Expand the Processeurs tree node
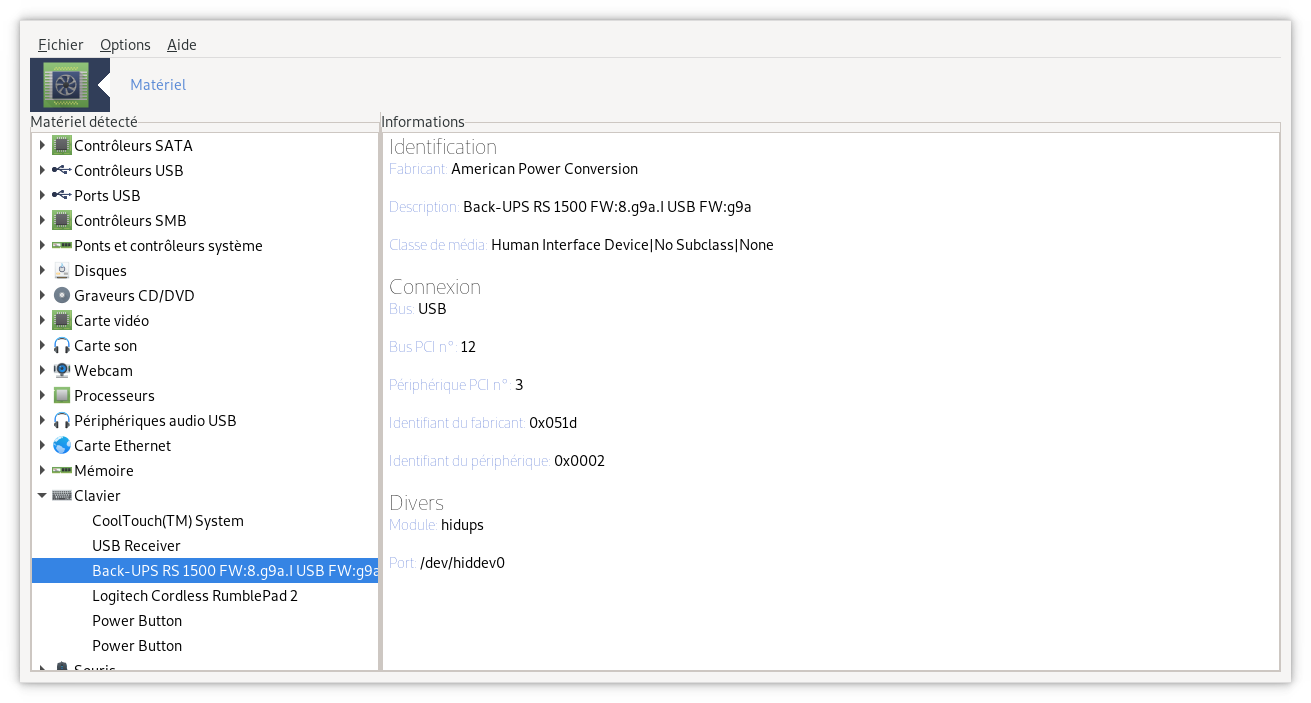This screenshot has height=703, width=1311. (42, 396)
